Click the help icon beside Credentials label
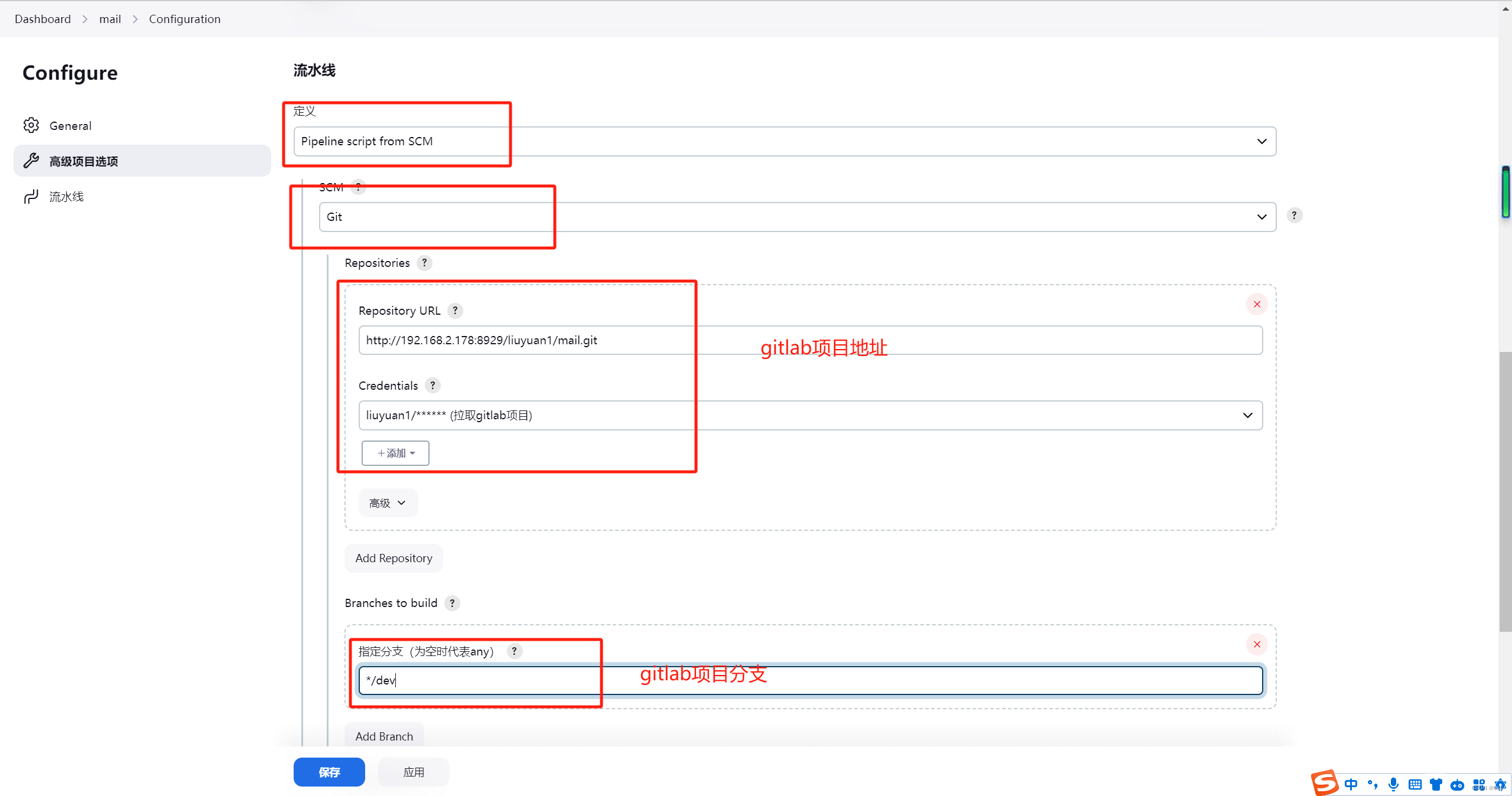This screenshot has height=796, width=1512. point(433,386)
